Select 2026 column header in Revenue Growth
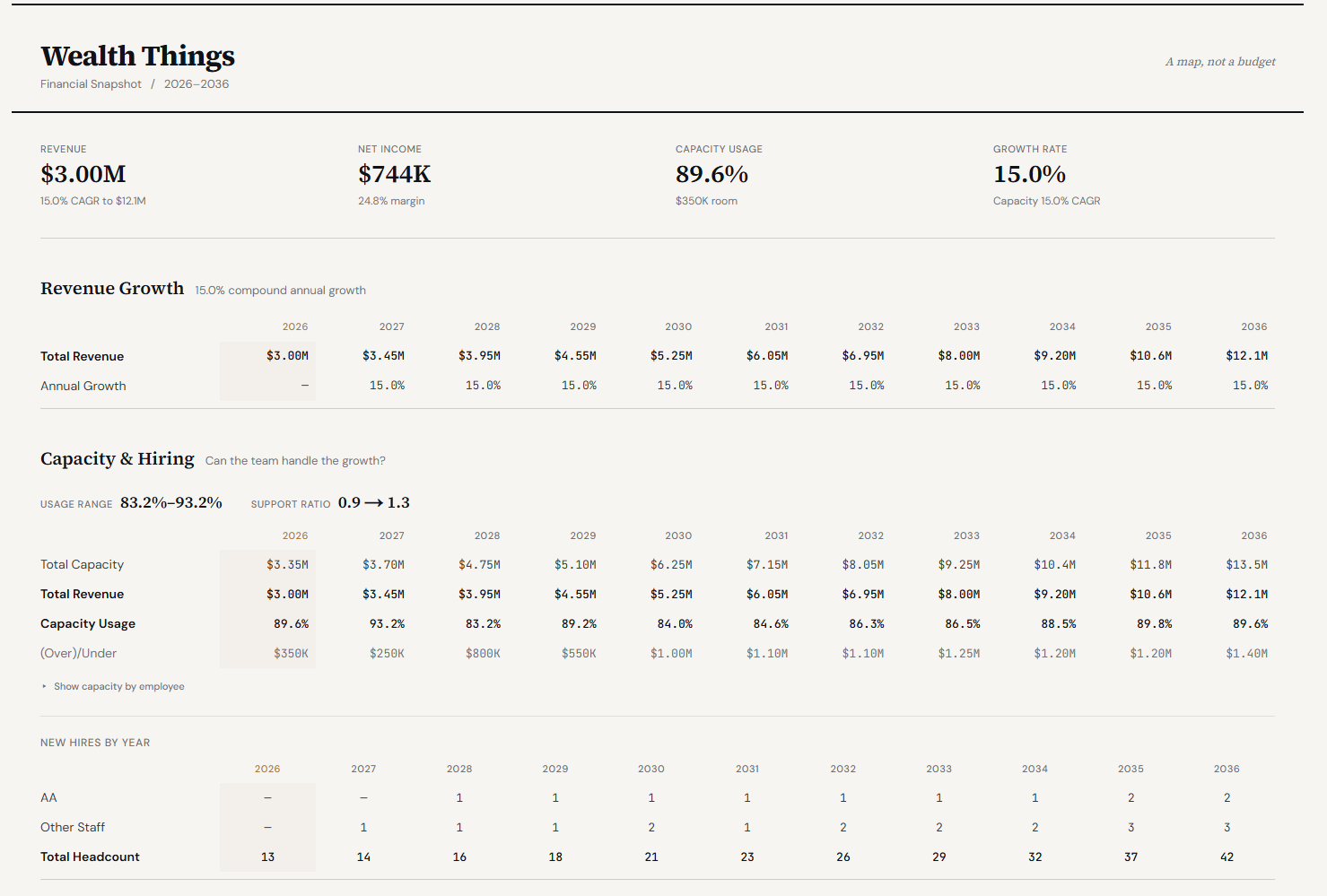1327x896 pixels. pos(295,326)
